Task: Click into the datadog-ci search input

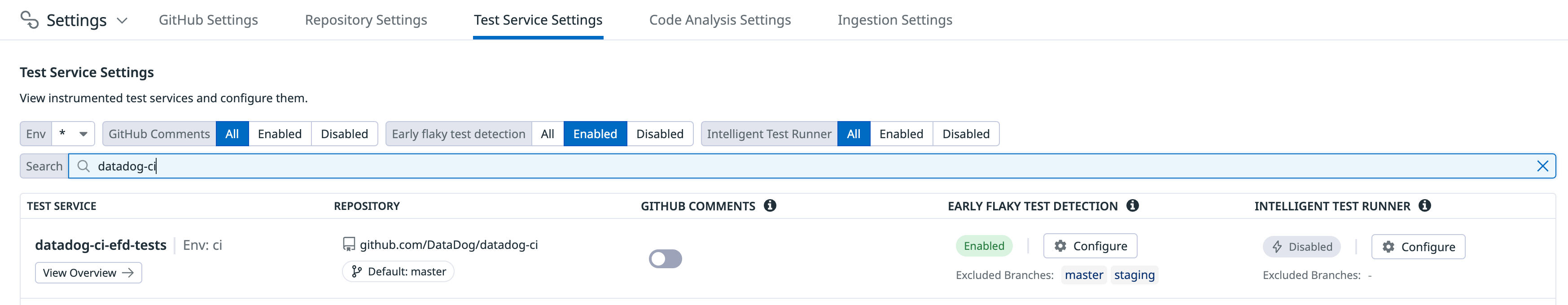Action: [x=813, y=166]
